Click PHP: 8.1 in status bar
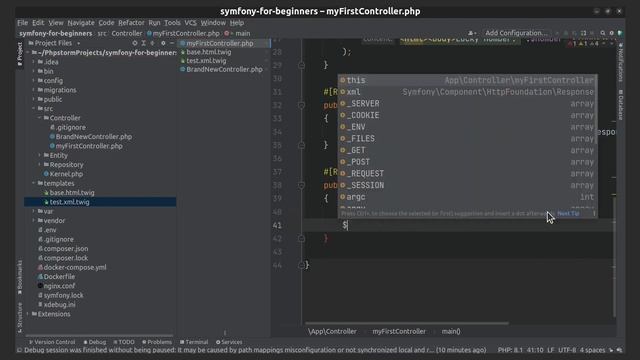 510,350
